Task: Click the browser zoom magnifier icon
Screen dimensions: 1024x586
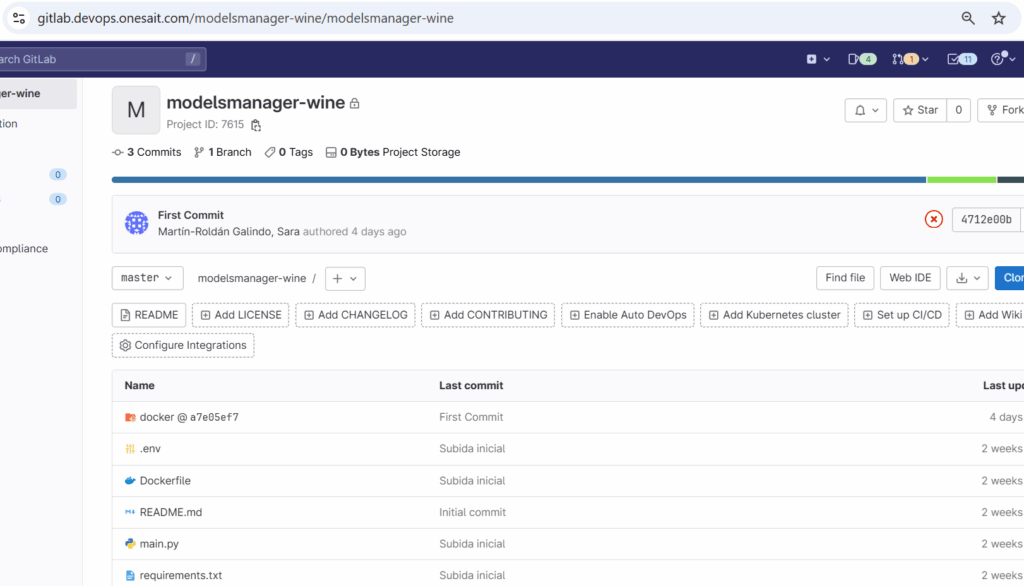Action: pos(968,18)
